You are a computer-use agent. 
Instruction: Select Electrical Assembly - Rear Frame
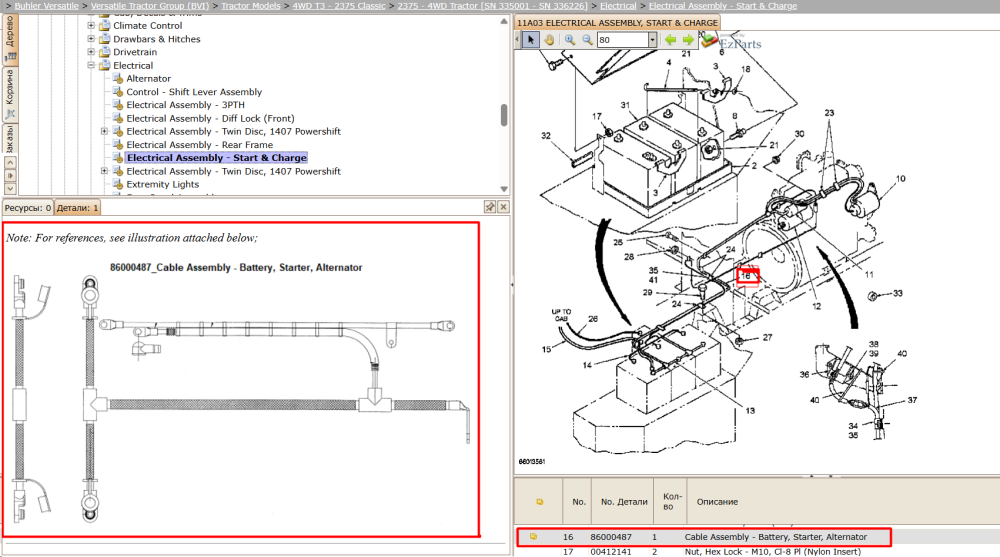(x=199, y=145)
